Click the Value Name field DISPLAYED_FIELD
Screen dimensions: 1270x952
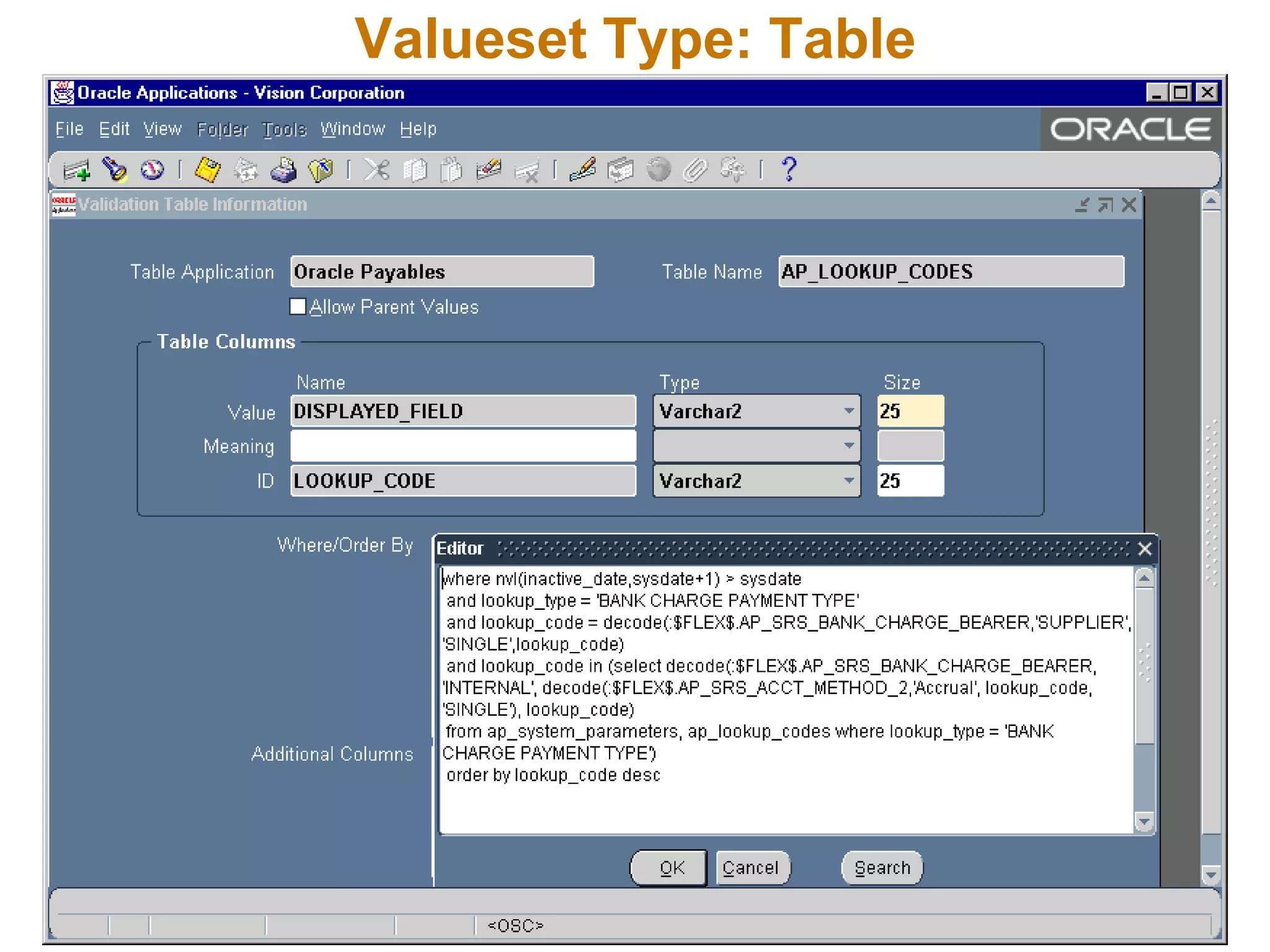(x=463, y=411)
